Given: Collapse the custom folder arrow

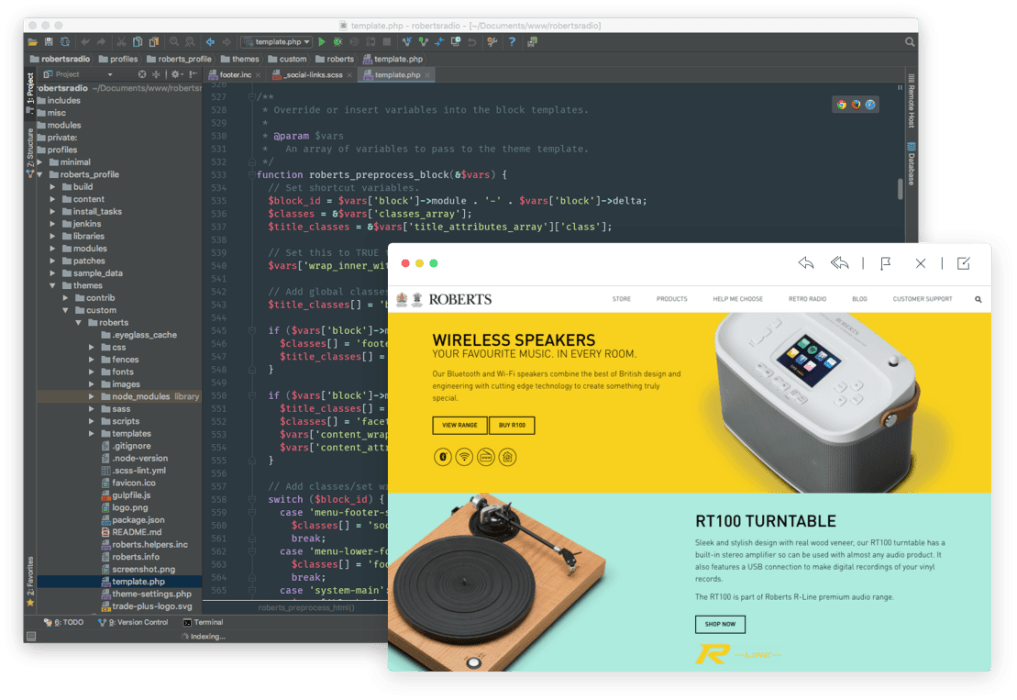Looking at the screenshot, I should [x=66, y=310].
